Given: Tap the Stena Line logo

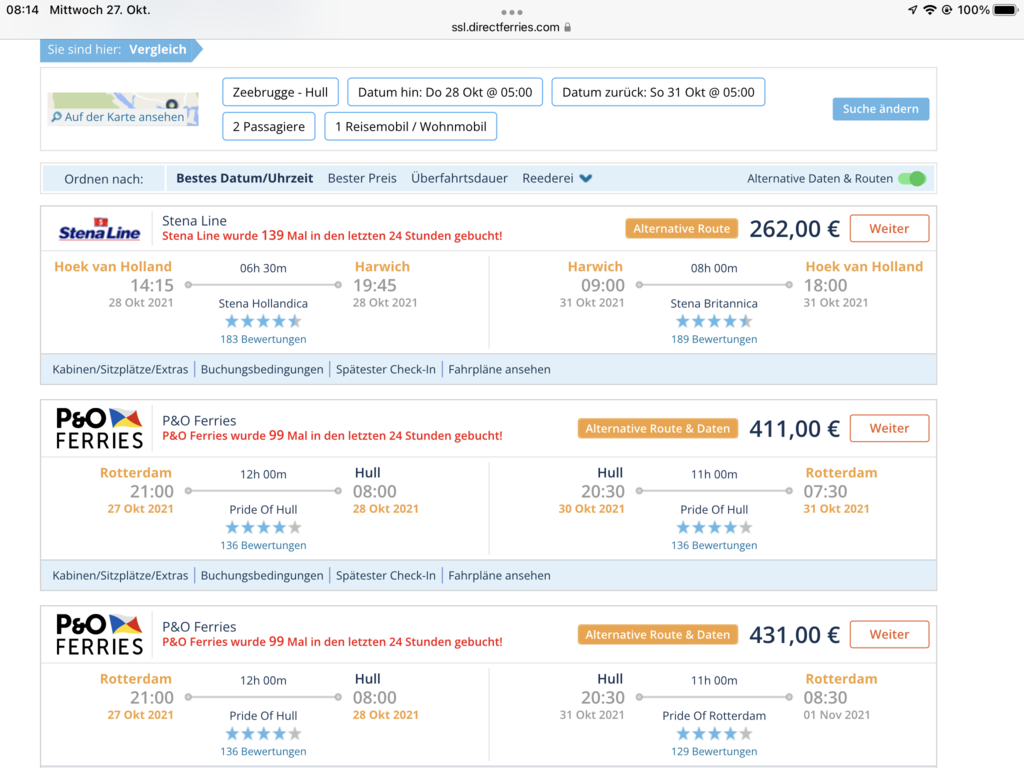Looking at the screenshot, I should coord(99,229).
